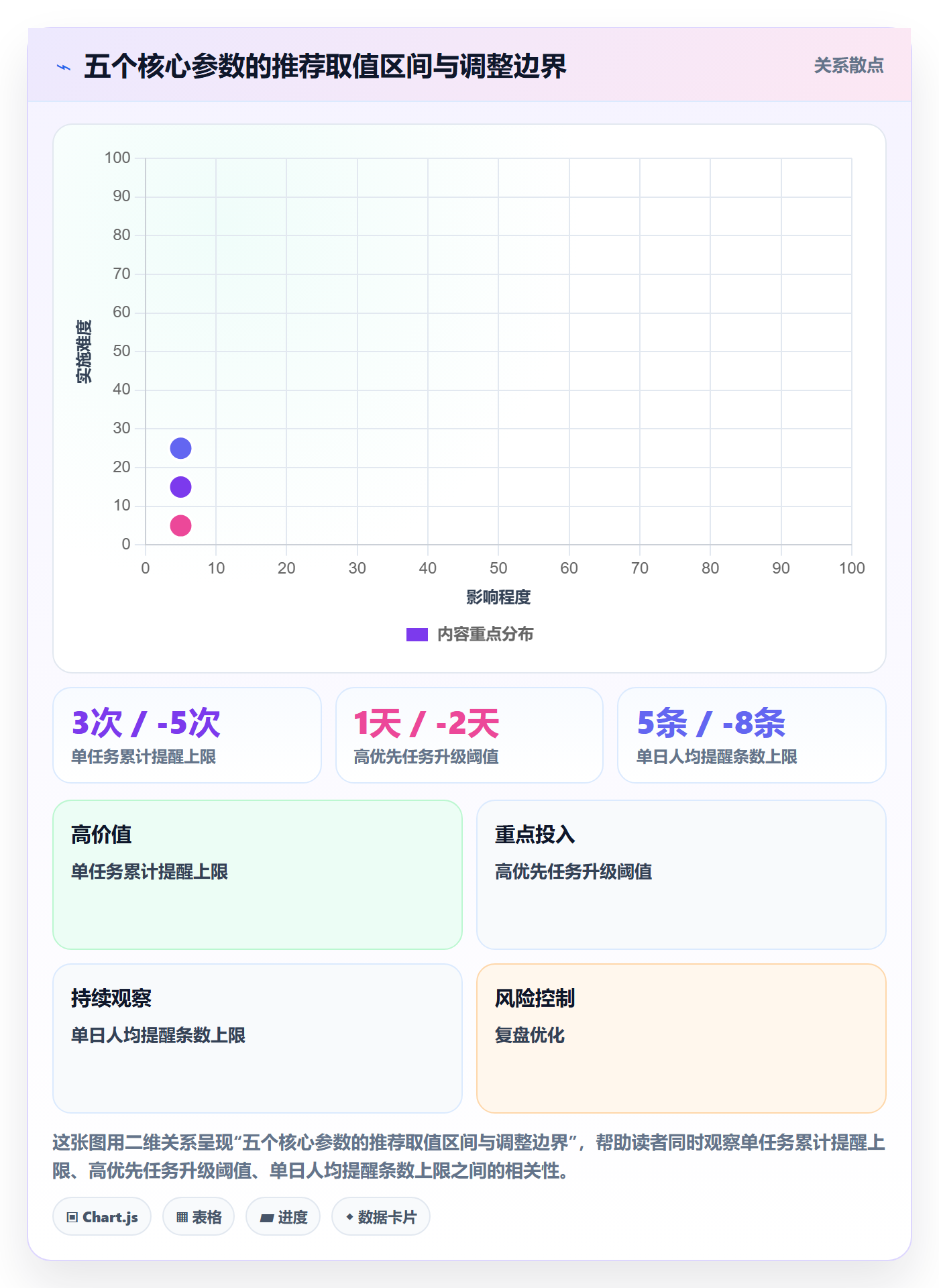Click the 复盘优化 text in 风险控制 card
This screenshot has height=1288, width=939.
(x=529, y=1035)
